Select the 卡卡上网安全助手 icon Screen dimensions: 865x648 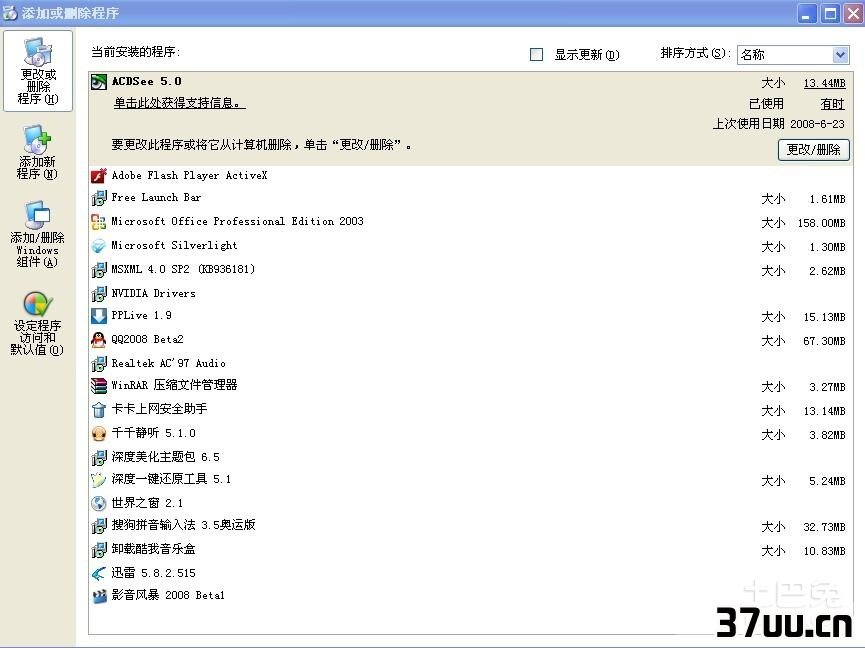tap(99, 410)
